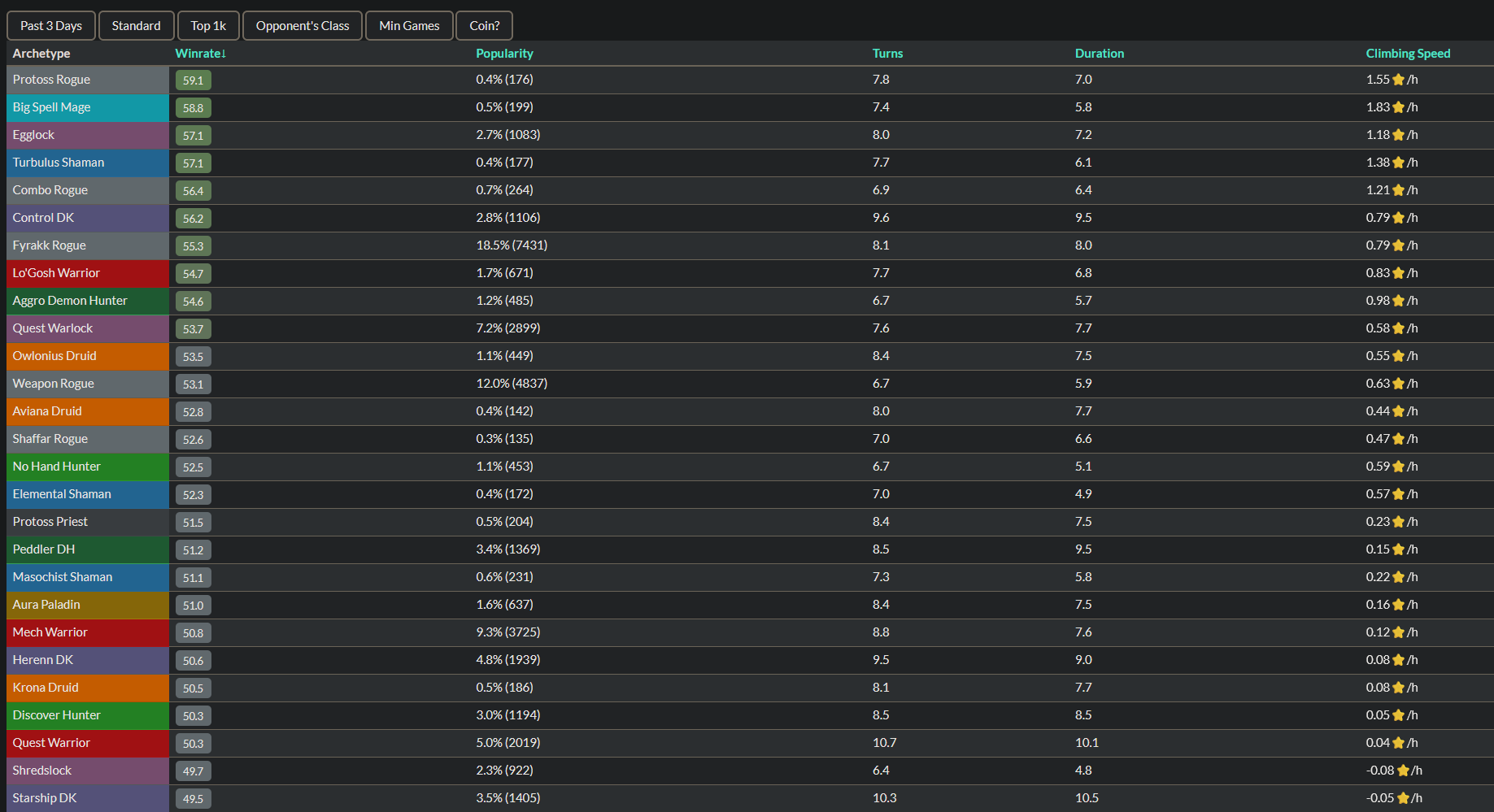Open the Big Spell Mage archetype
Viewport: 1494px width, 812px height.
pyautogui.click(x=88, y=107)
